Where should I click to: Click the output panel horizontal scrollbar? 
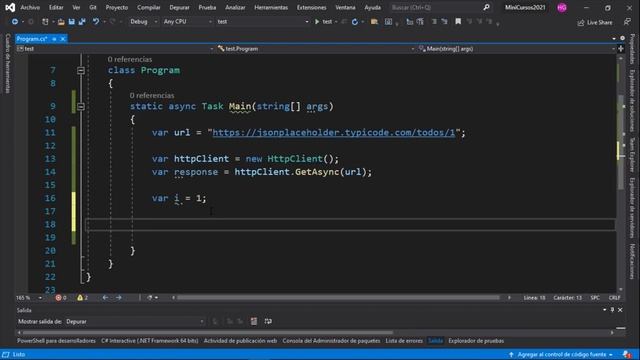click(207, 333)
